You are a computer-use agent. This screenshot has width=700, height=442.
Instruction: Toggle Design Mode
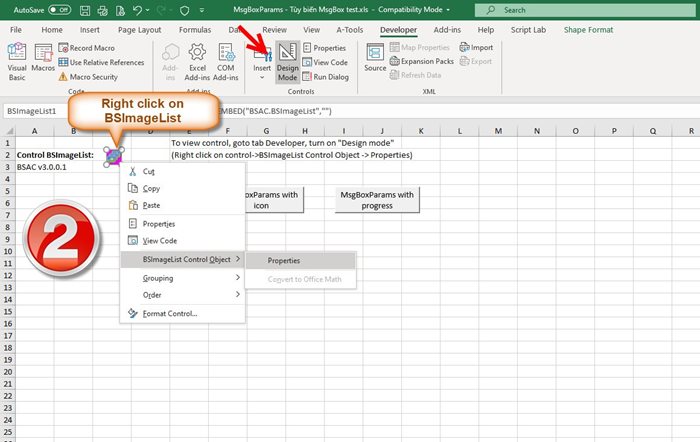point(288,62)
